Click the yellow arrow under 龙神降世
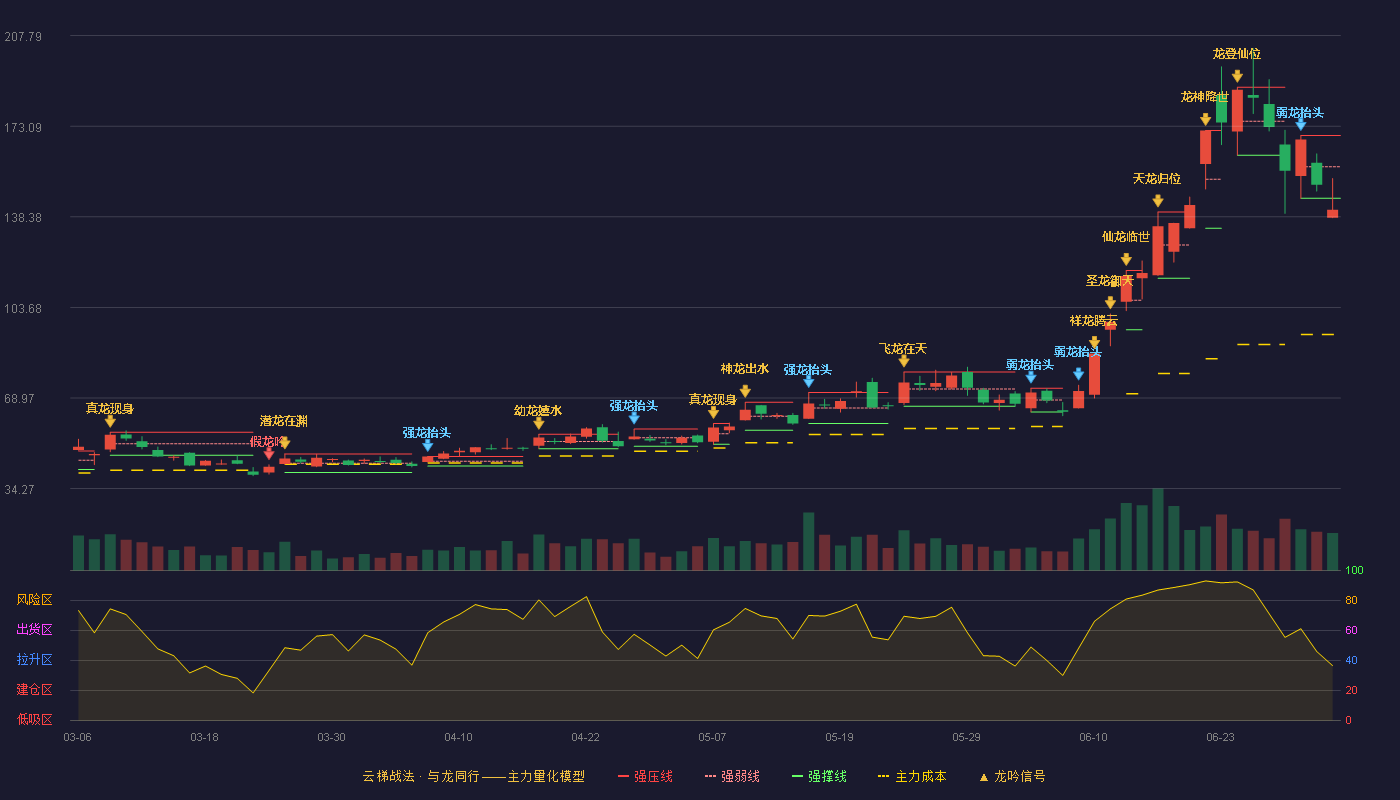The image size is (1400, 800). click(1205, 119)
